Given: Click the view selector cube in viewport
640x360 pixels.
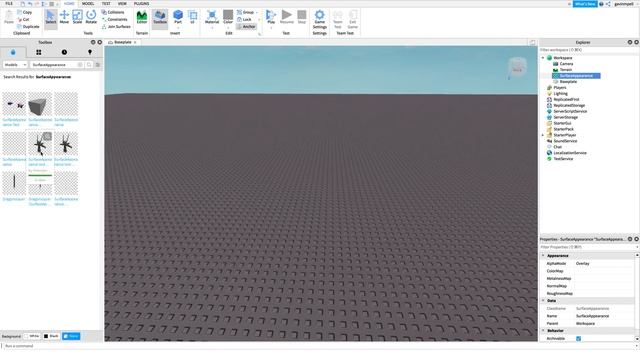Looking at the screenshot, I should (x=517, y=68).
